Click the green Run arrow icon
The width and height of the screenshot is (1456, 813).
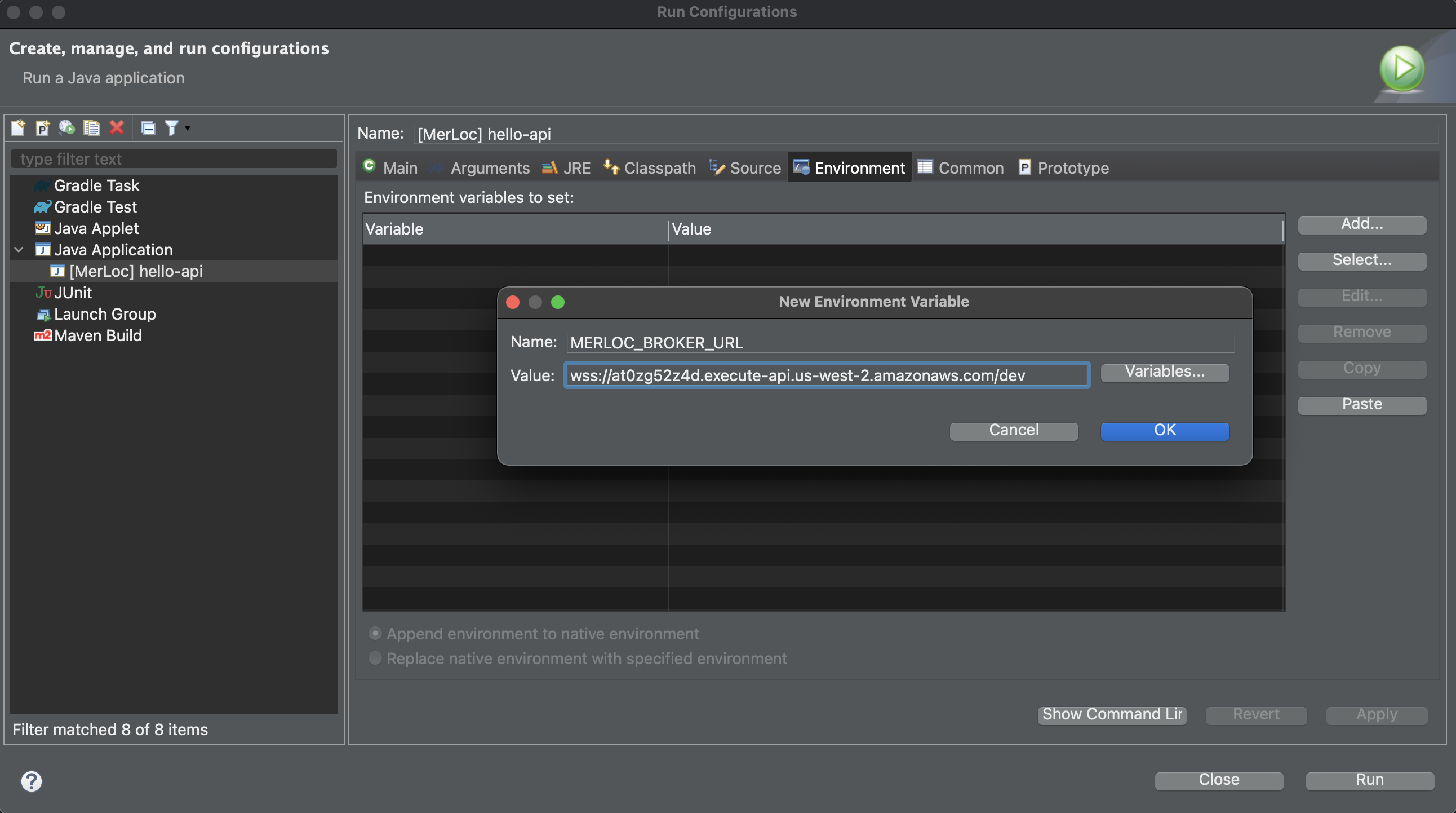1402,69
